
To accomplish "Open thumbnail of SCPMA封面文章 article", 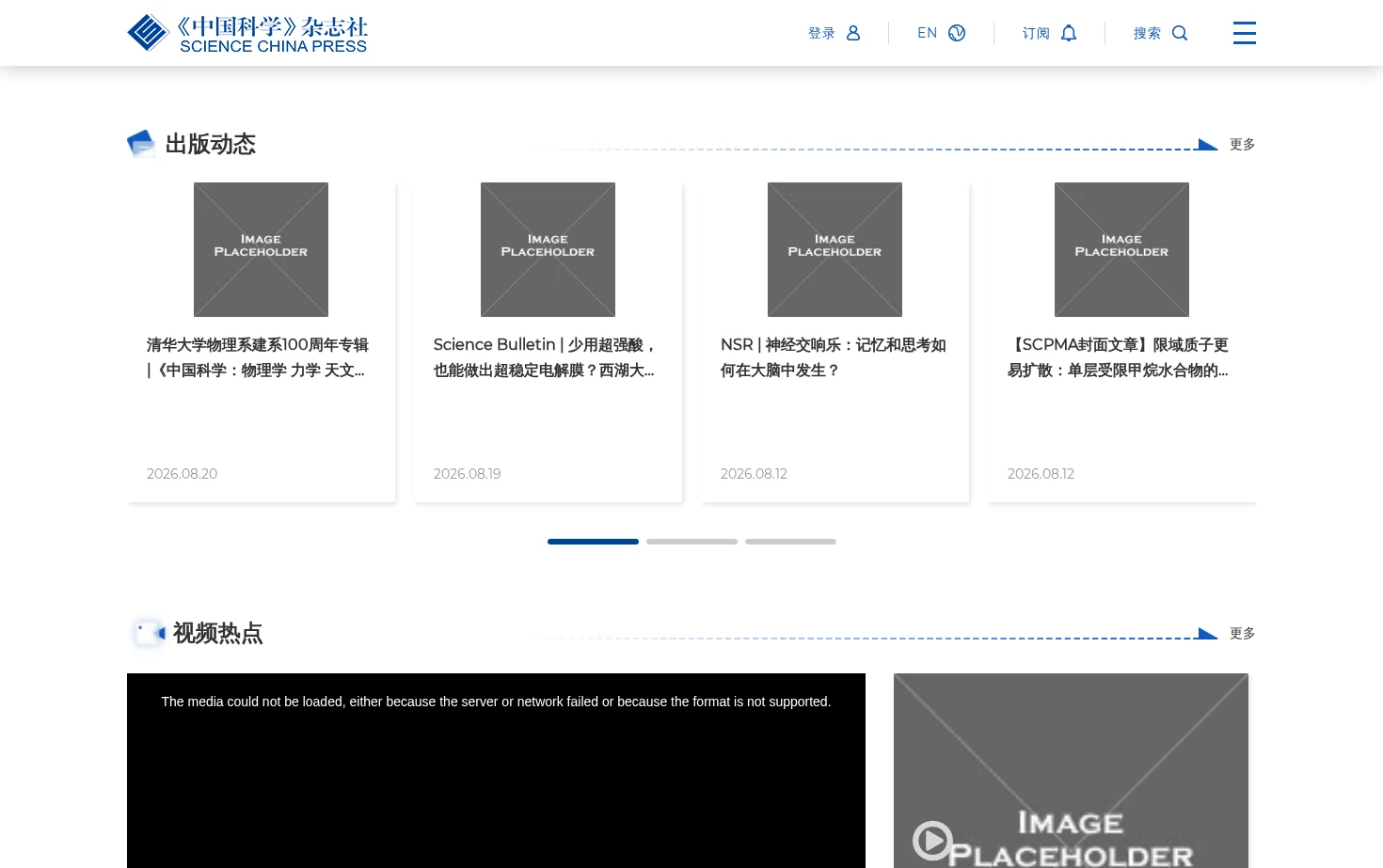I will pyautogui.click(x=1121, y=249).
